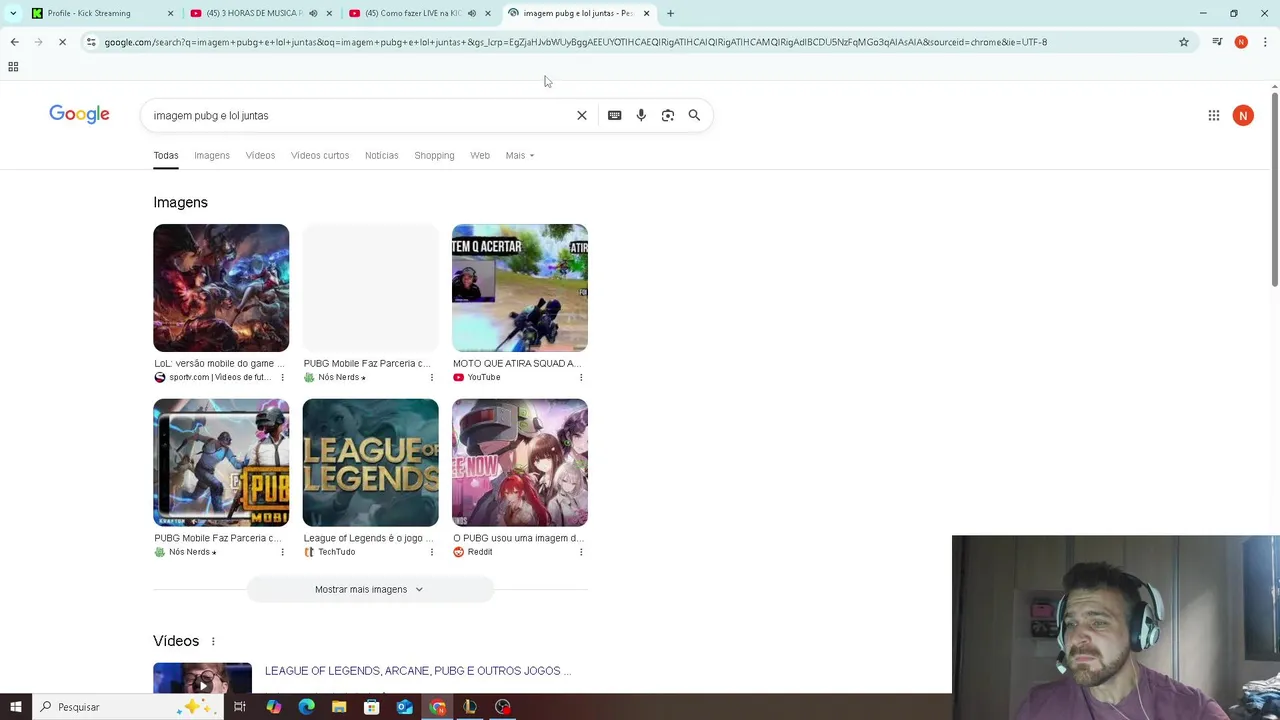1280x720 pixels.
Task: Open options for the TechTudo image result
Action: point(431,552)
